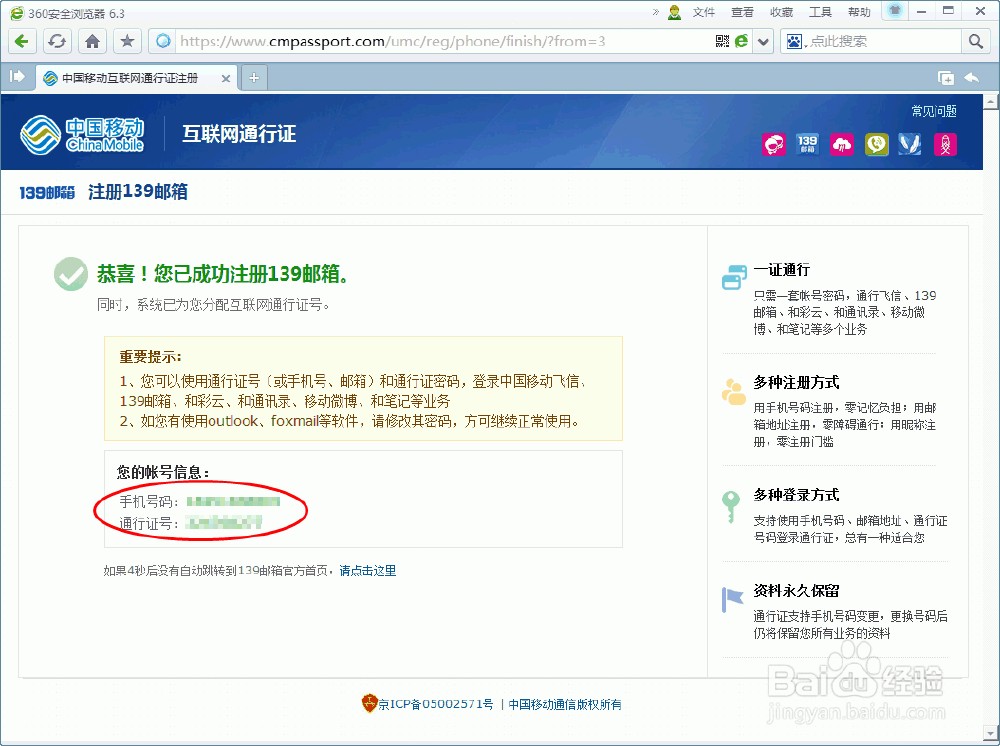Screen dimensions: 1000x746
Task: Open the 工具 menu
Action: pos(820,12)
